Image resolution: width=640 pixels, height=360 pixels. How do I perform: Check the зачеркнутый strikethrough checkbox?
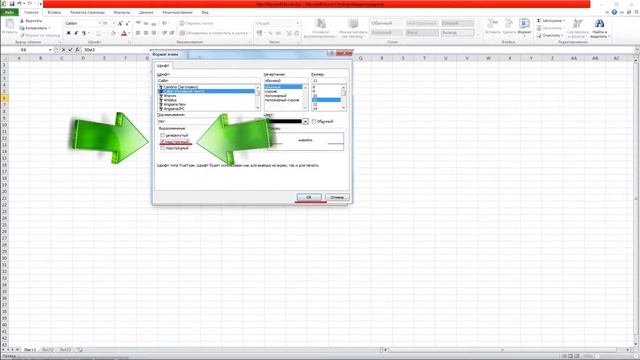pyautogui.click(x=162, y=135)
